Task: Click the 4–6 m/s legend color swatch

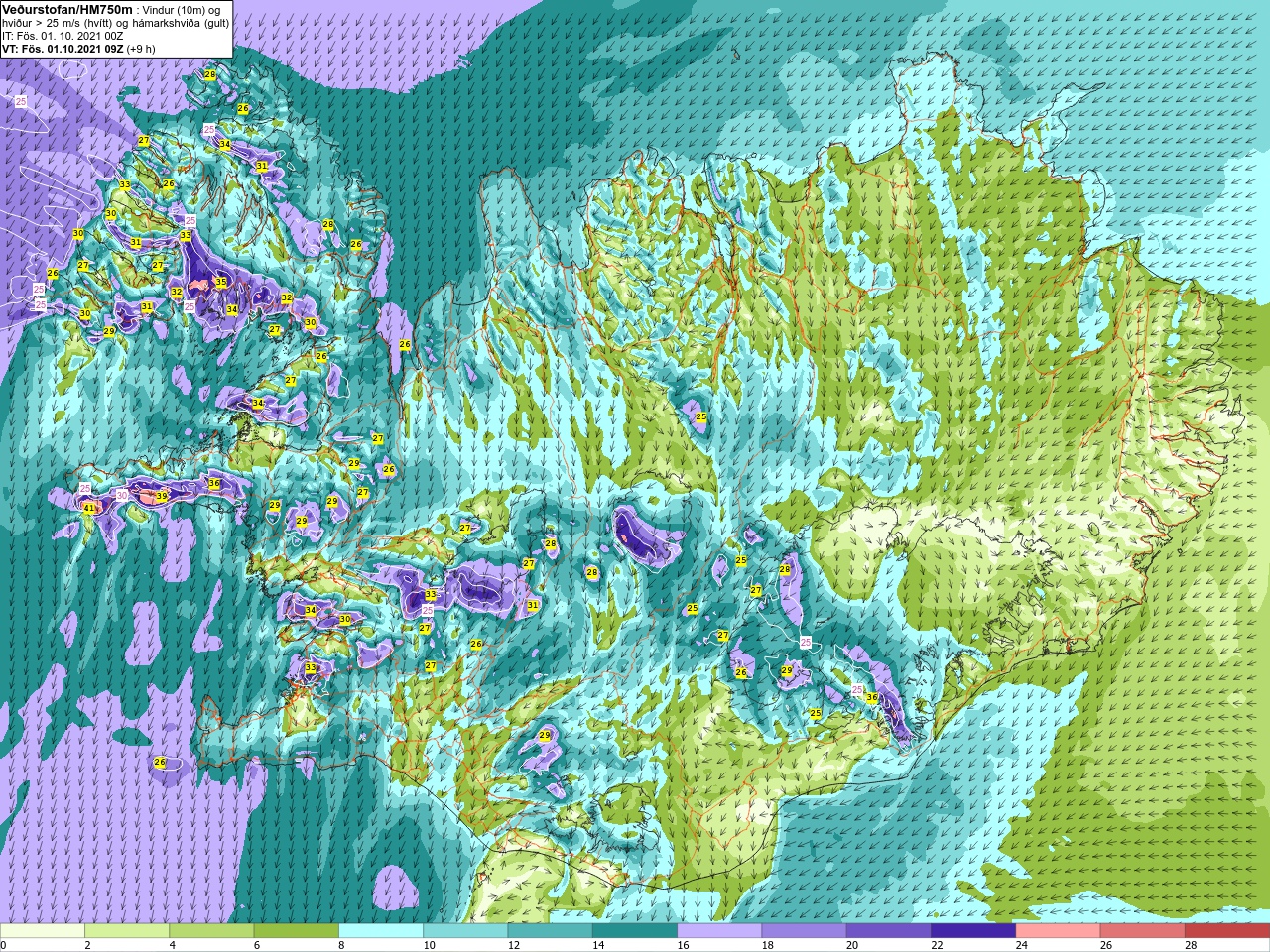Action: point(211,931)
